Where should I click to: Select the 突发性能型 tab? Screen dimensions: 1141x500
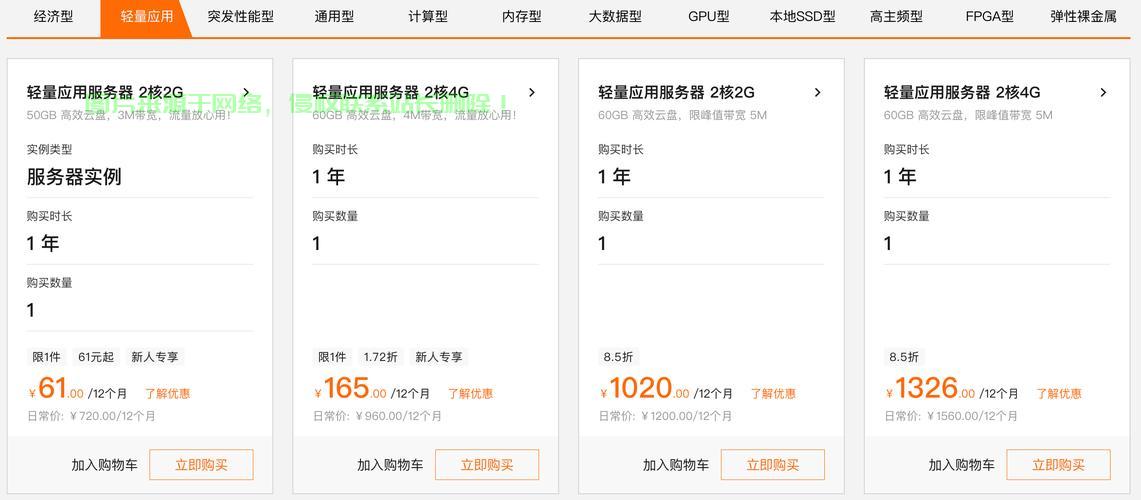point(240,17)
